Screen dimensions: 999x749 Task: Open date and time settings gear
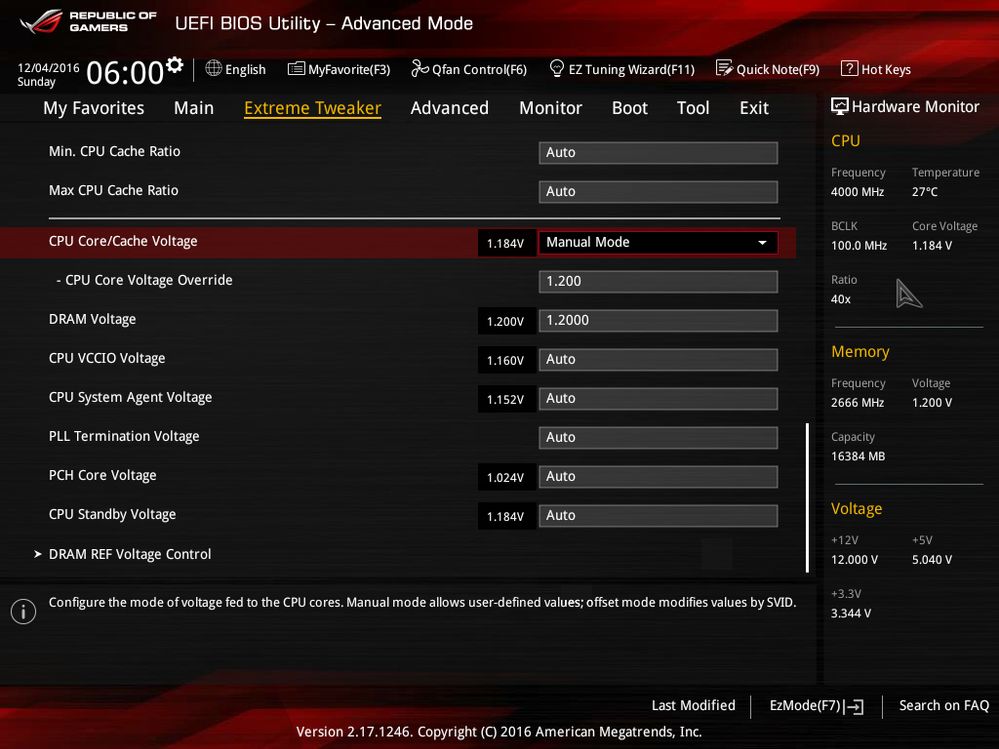175,65
